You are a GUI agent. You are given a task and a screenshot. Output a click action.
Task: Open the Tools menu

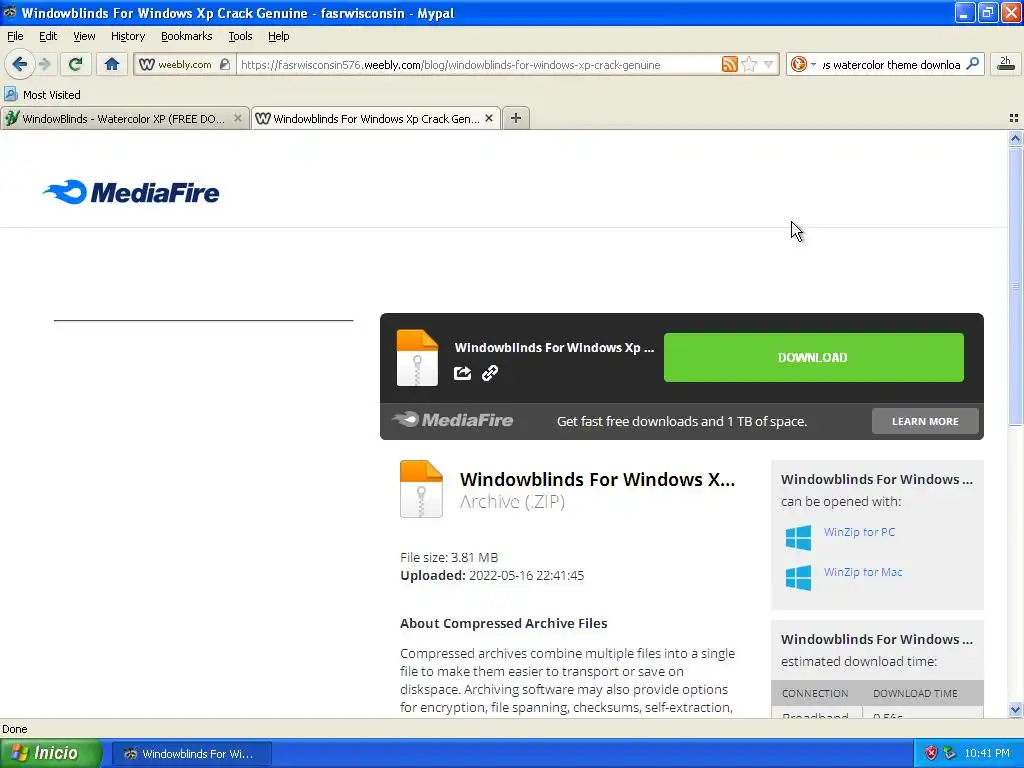point(240,36)
